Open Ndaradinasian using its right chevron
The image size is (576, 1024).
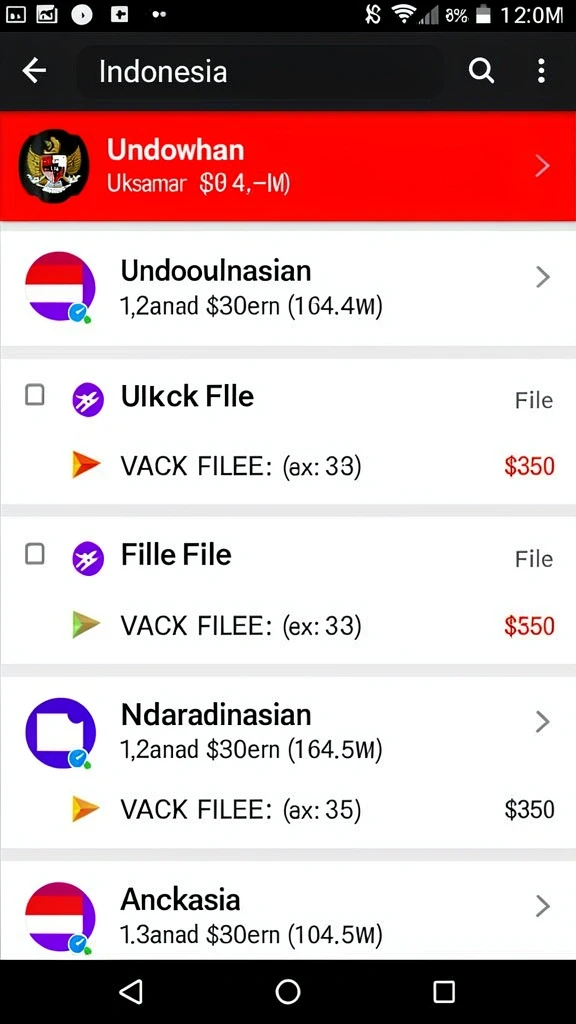tap(542, 722)
